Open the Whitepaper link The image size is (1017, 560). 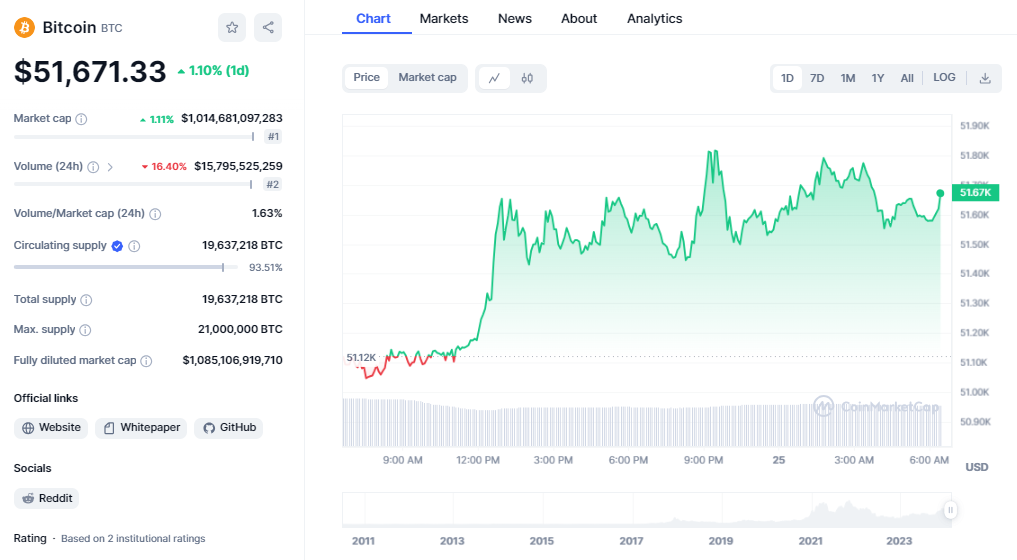141,428
